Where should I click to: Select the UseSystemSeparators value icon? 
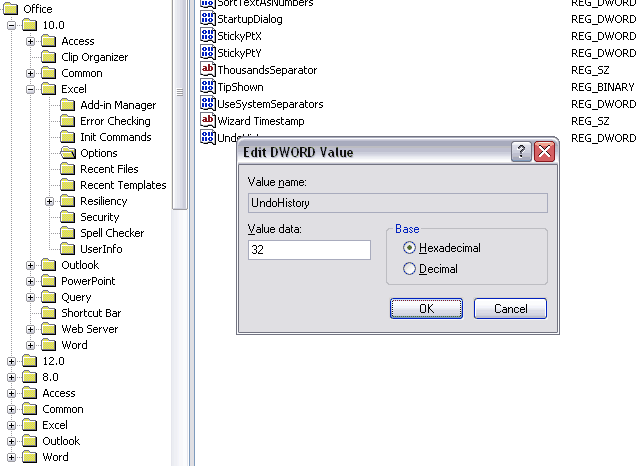point(208,104)
